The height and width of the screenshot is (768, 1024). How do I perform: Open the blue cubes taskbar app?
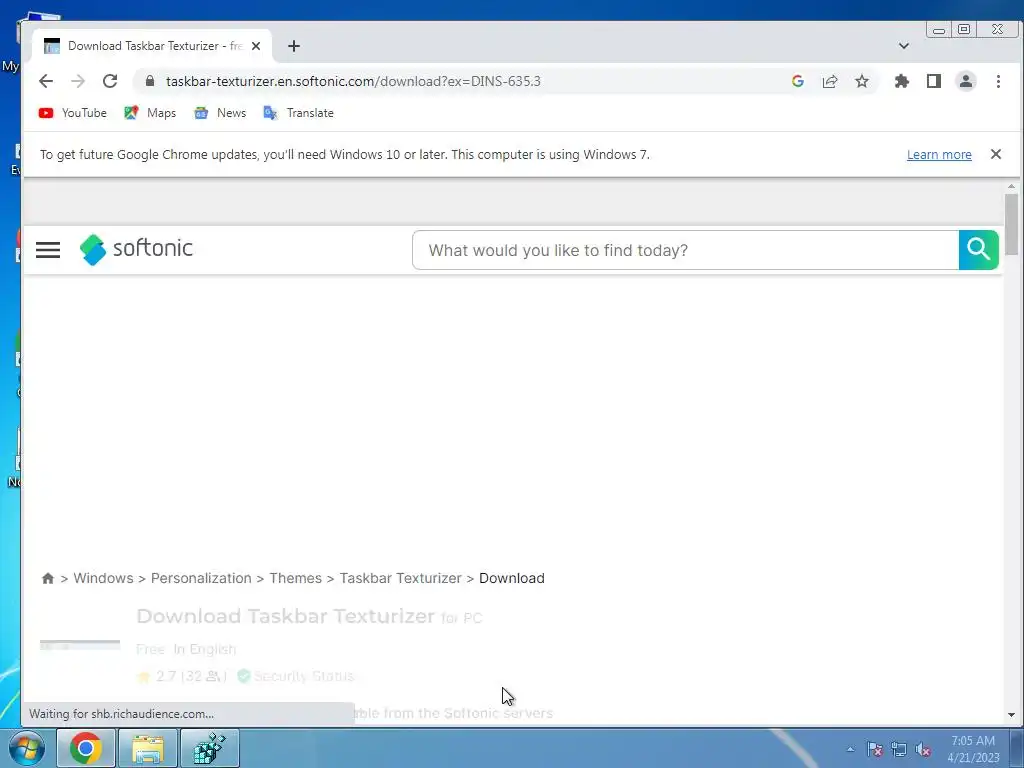pyautogui.click(x=210, y=748)
